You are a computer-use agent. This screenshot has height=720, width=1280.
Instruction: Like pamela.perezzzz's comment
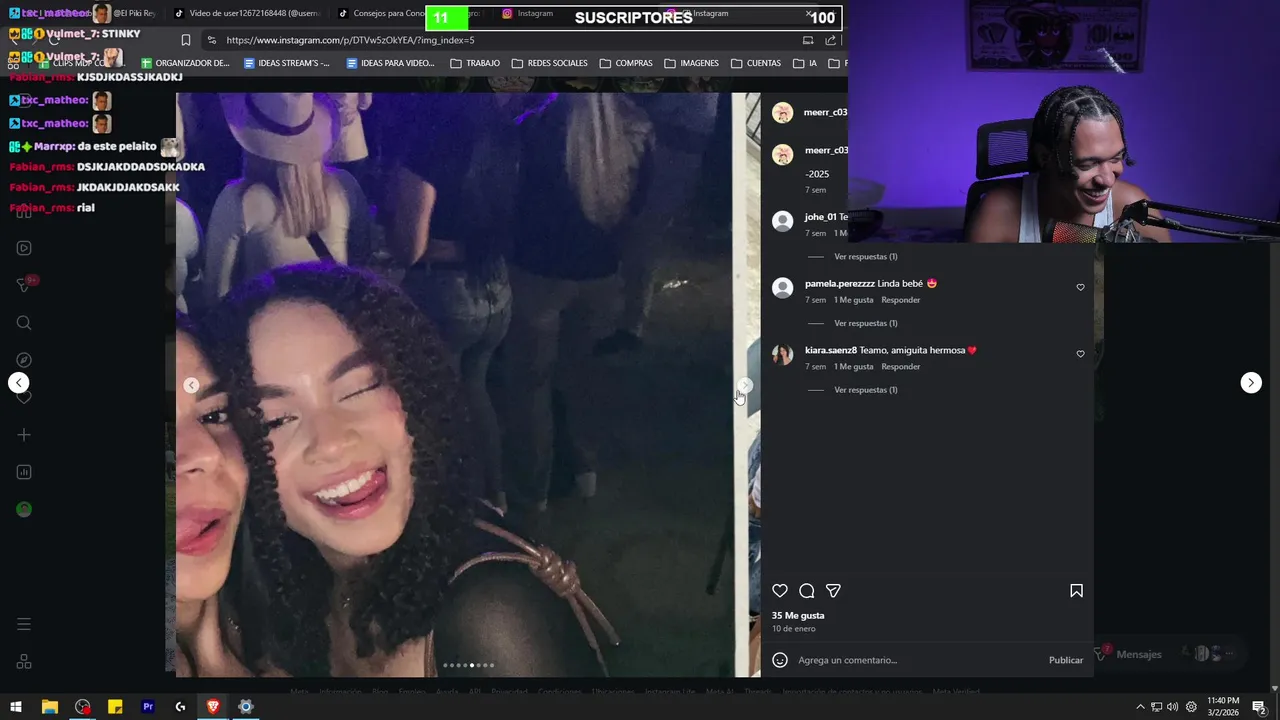coord(1080,287)
